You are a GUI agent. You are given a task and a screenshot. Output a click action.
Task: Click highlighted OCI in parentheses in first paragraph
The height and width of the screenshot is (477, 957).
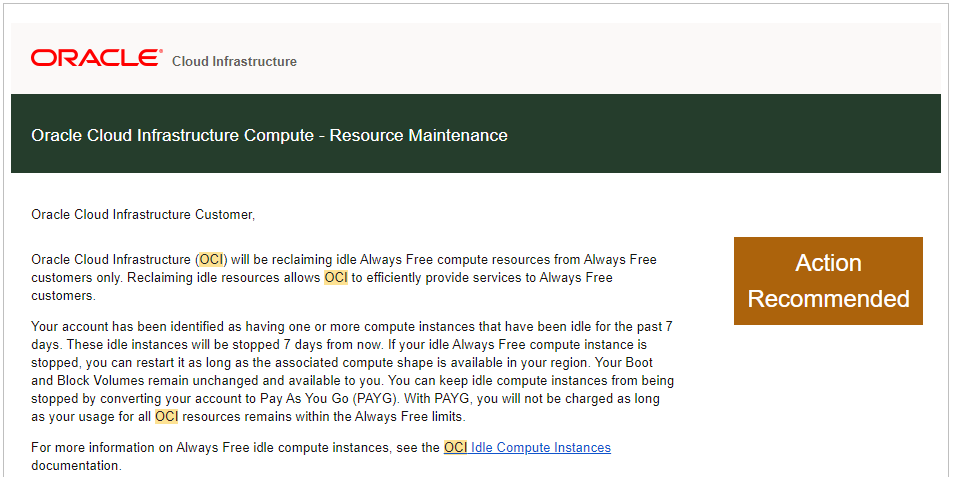click(211, 259)
